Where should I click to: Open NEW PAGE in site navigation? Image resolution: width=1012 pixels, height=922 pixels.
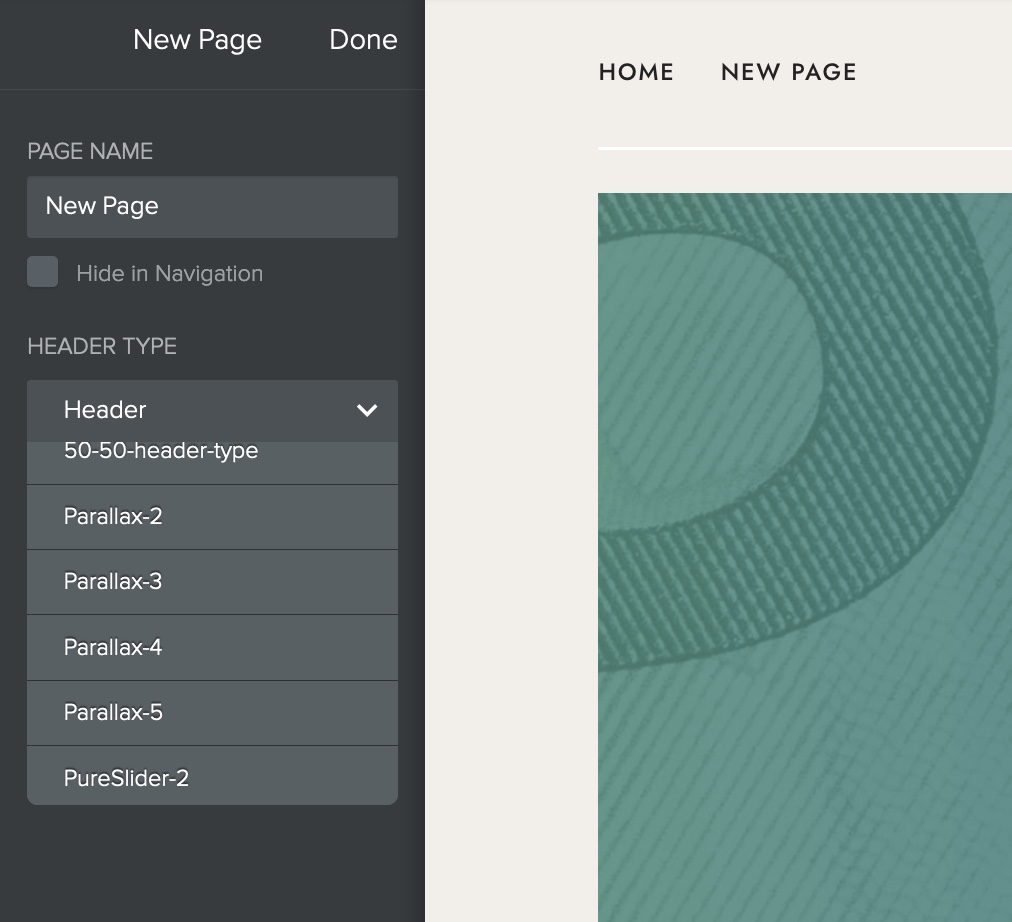click(x=788, y=72)
